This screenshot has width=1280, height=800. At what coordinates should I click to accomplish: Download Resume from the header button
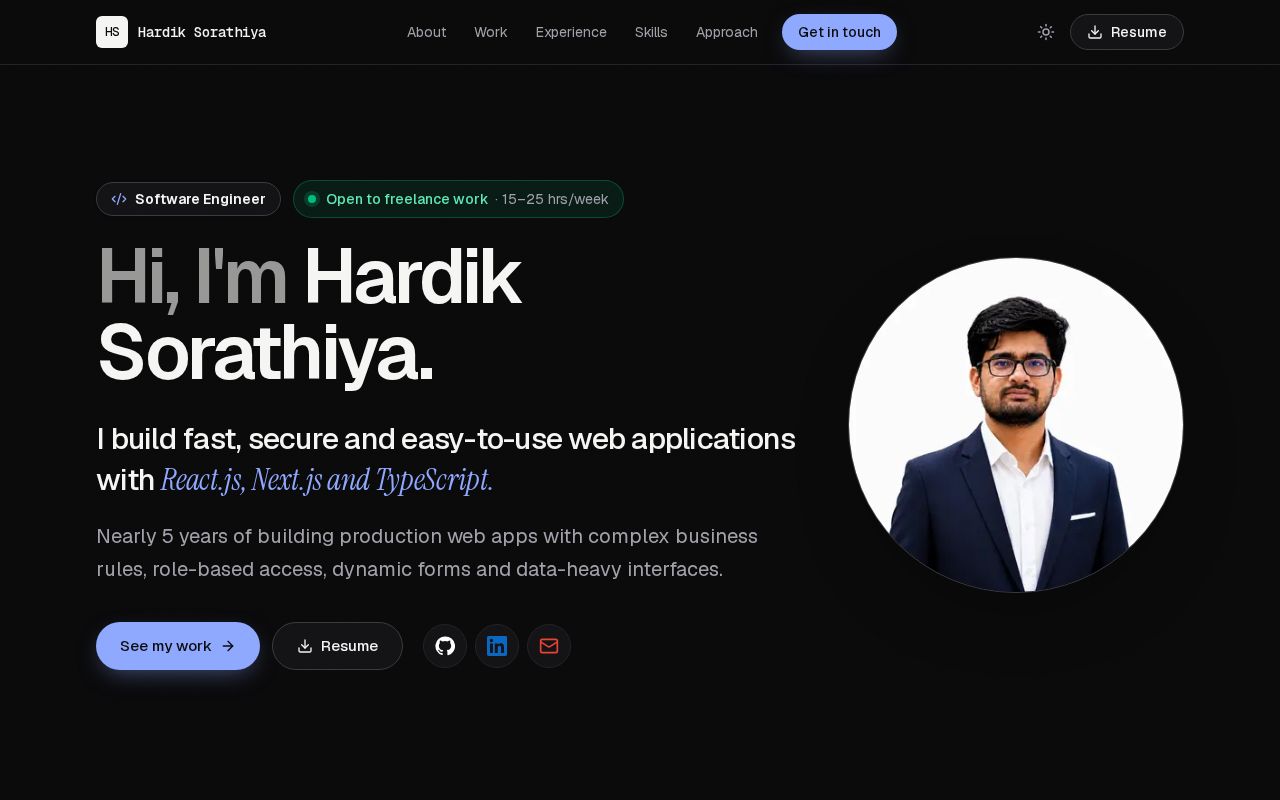coord(1127,32)
